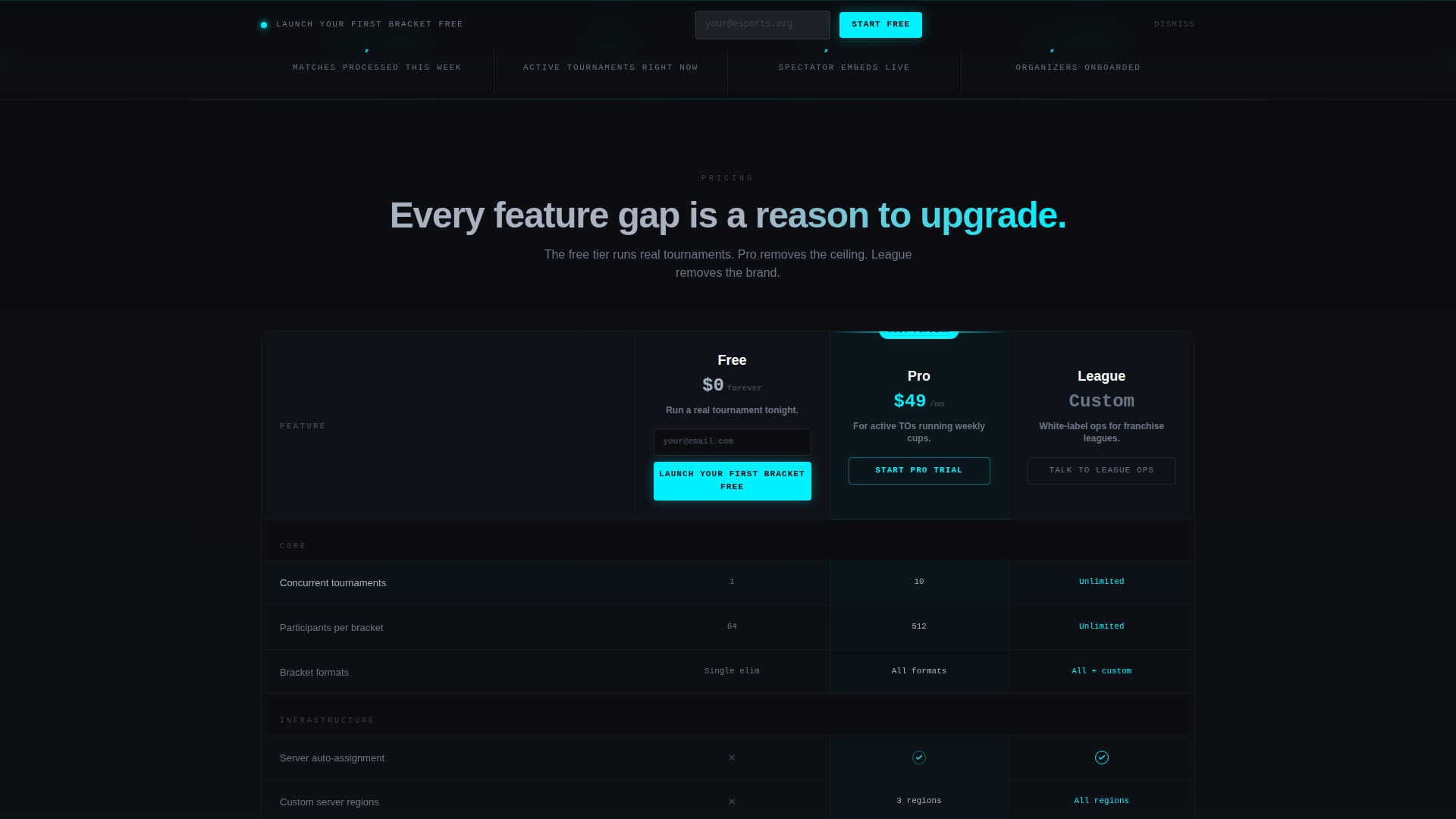Click the Single elim Free value
This screenshot has height=819, width=1456.
click(732, 671)
